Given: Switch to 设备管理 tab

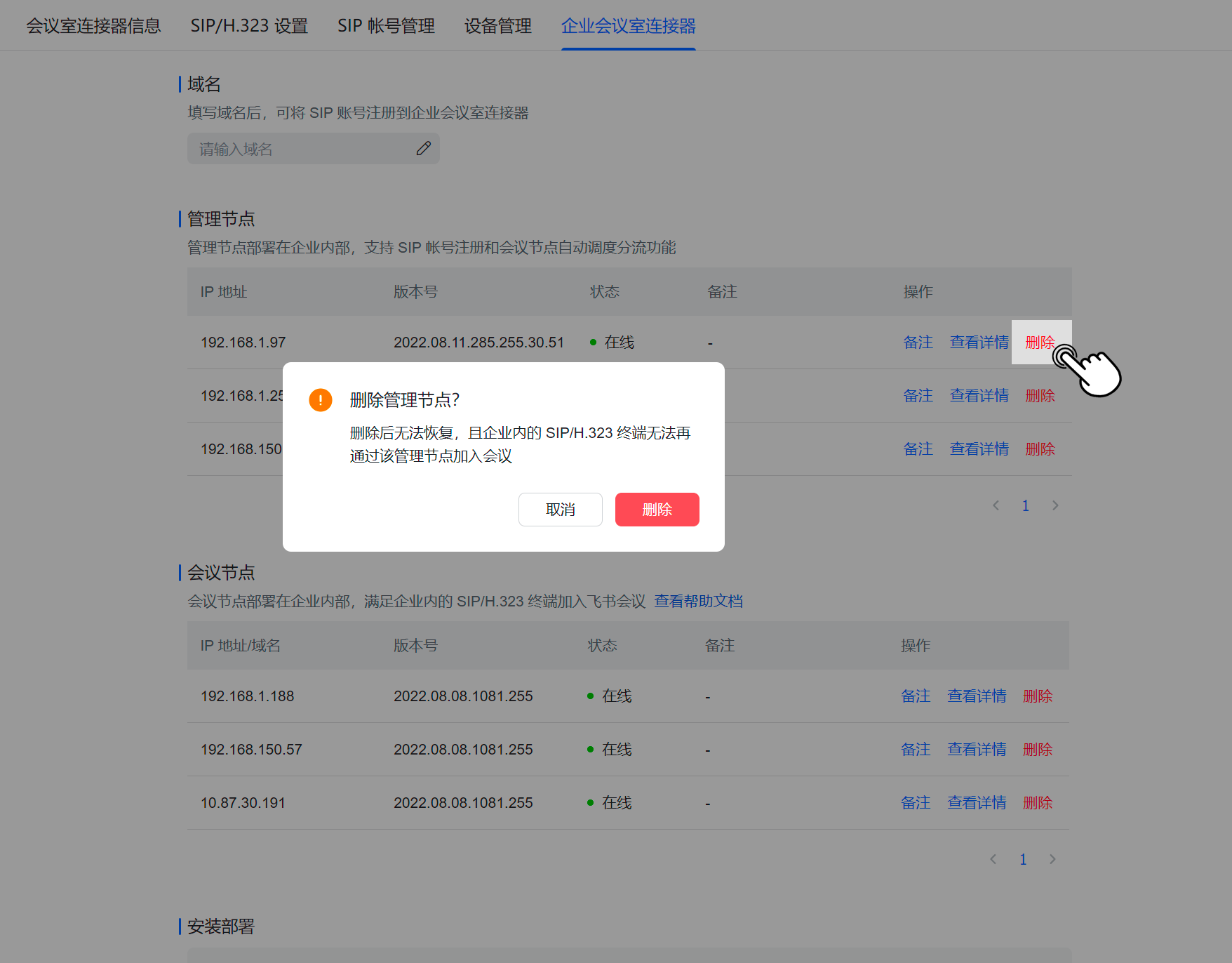Looking at the screenshot, I should pyautogui.click(x=498, y=26).
